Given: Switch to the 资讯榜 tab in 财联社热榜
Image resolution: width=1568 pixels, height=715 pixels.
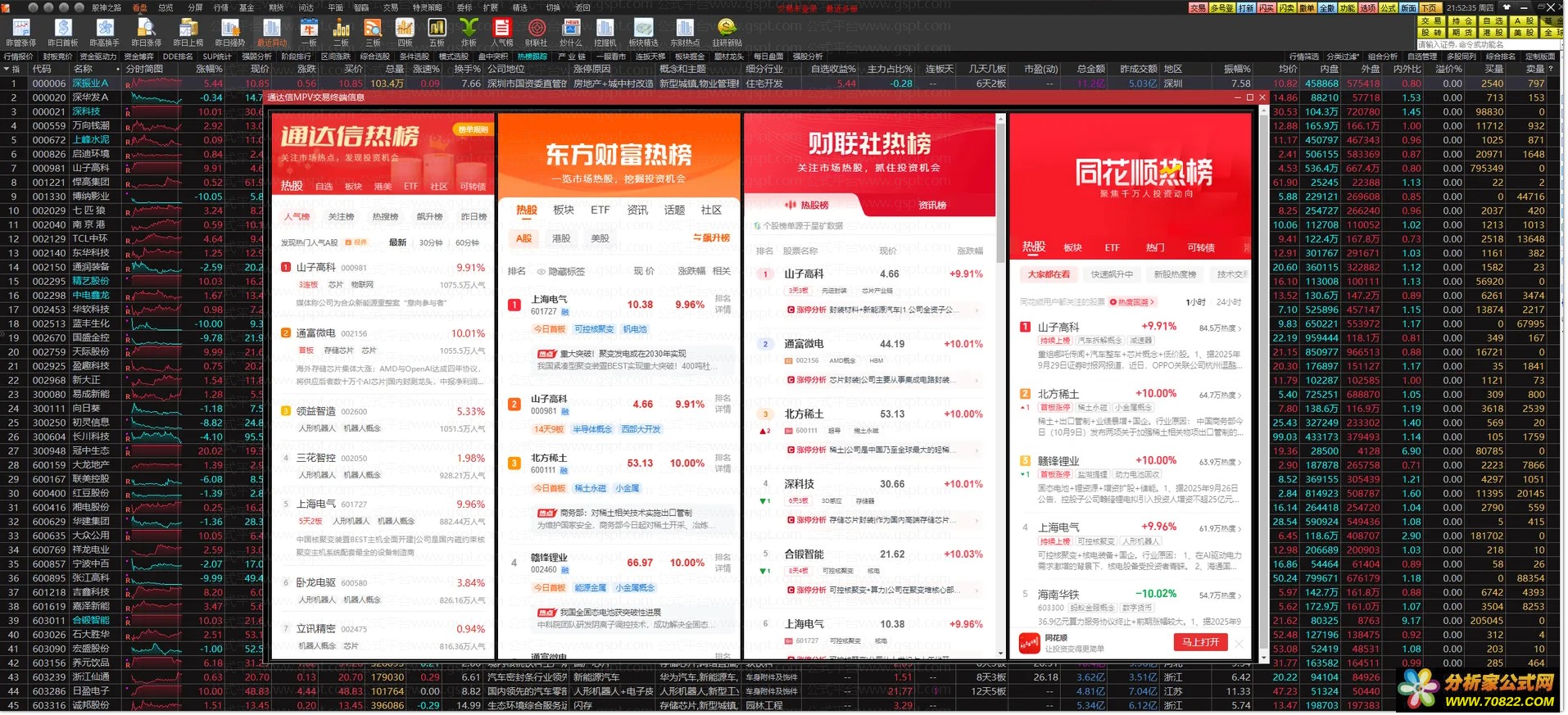Looking at the screenshot, I should pyautogui.click(x=931, y=205).
